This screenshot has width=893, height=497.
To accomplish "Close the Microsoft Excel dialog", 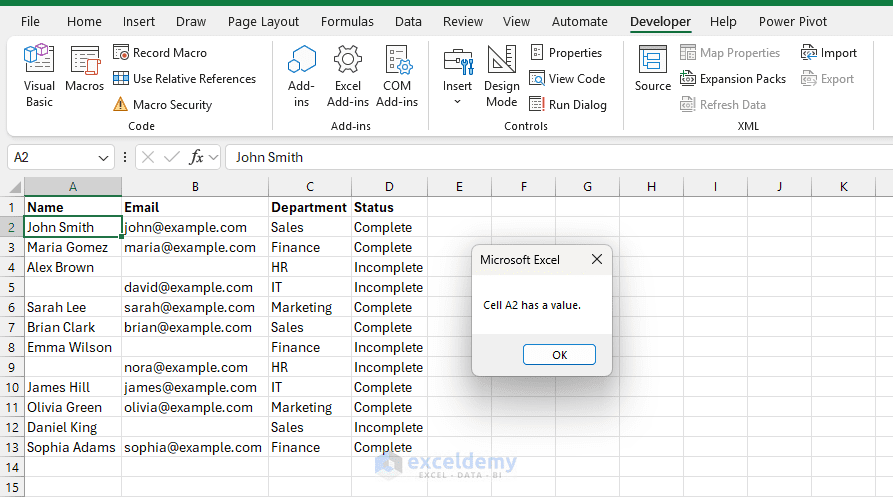I will (597, 260).
